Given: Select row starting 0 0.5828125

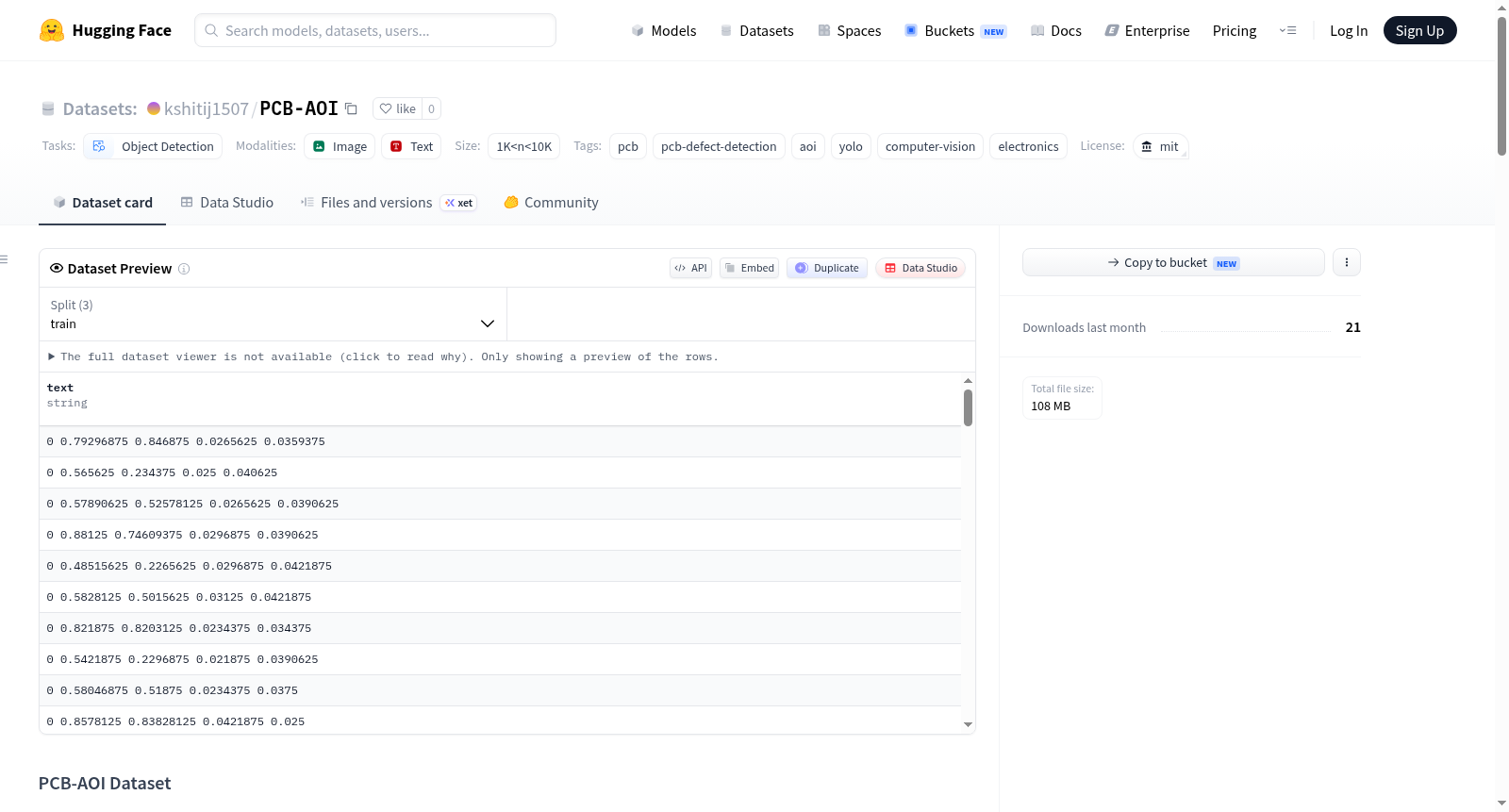Looking at the screenshot, I should coord(500,597).
